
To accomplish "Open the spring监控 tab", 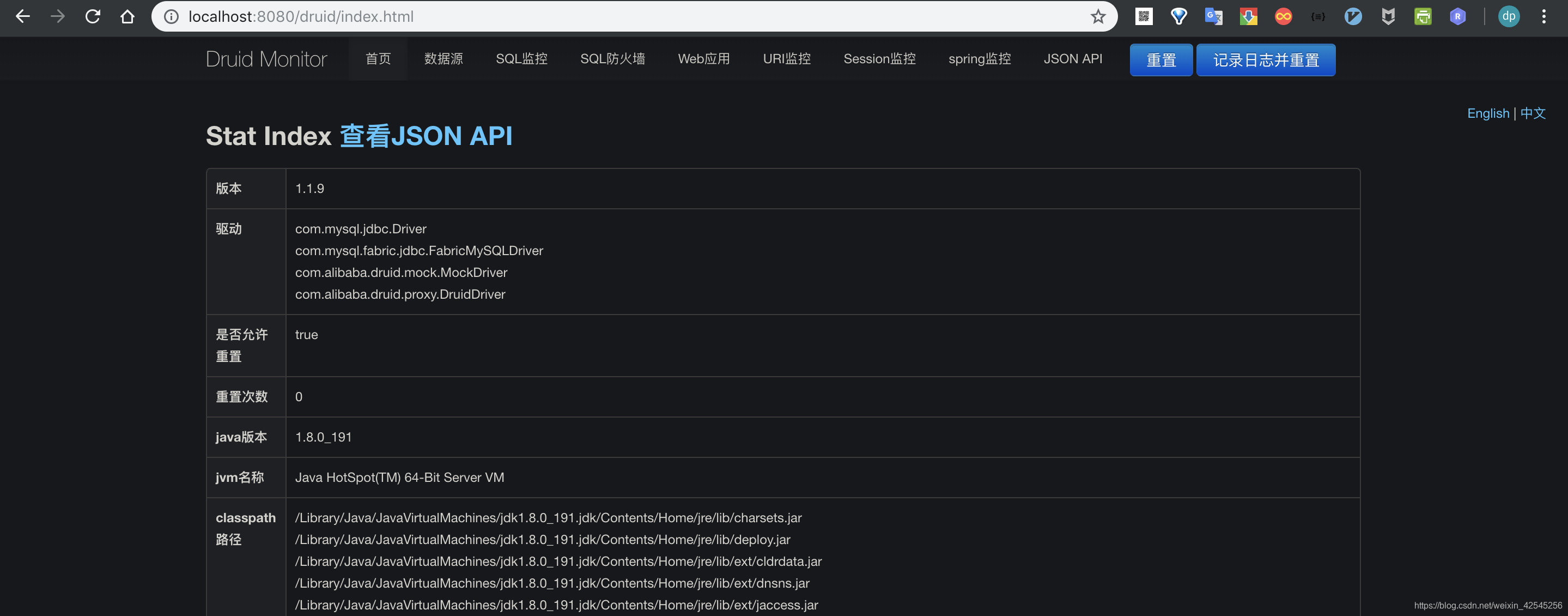I will [x=980, y=59].
